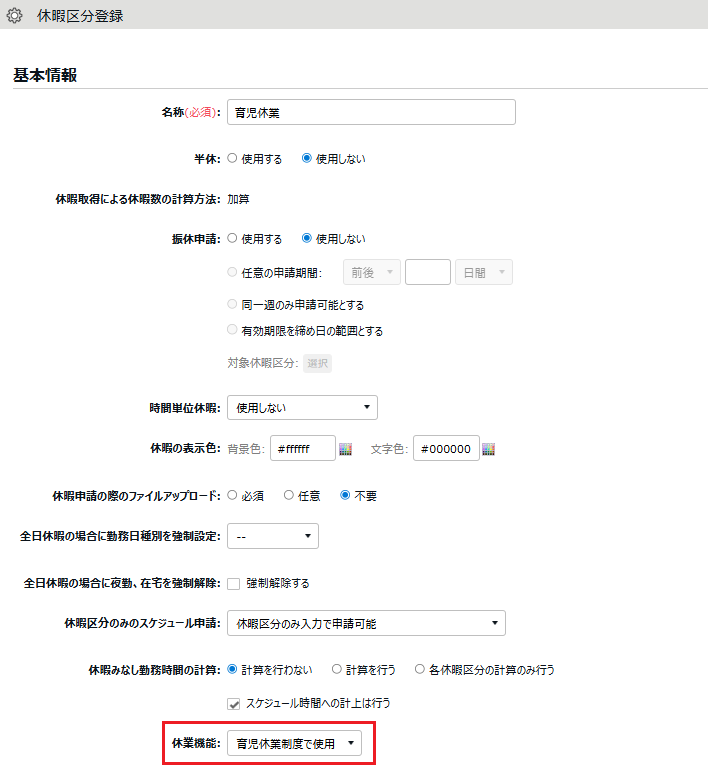
Task: Expand the 休業機能 dropdown
Action: click(294, 743)
